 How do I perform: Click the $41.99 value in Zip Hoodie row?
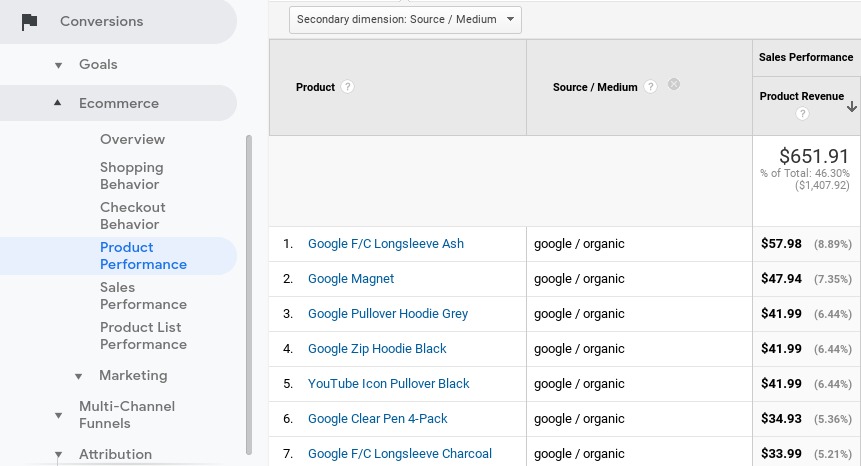(x=781, y=349)
